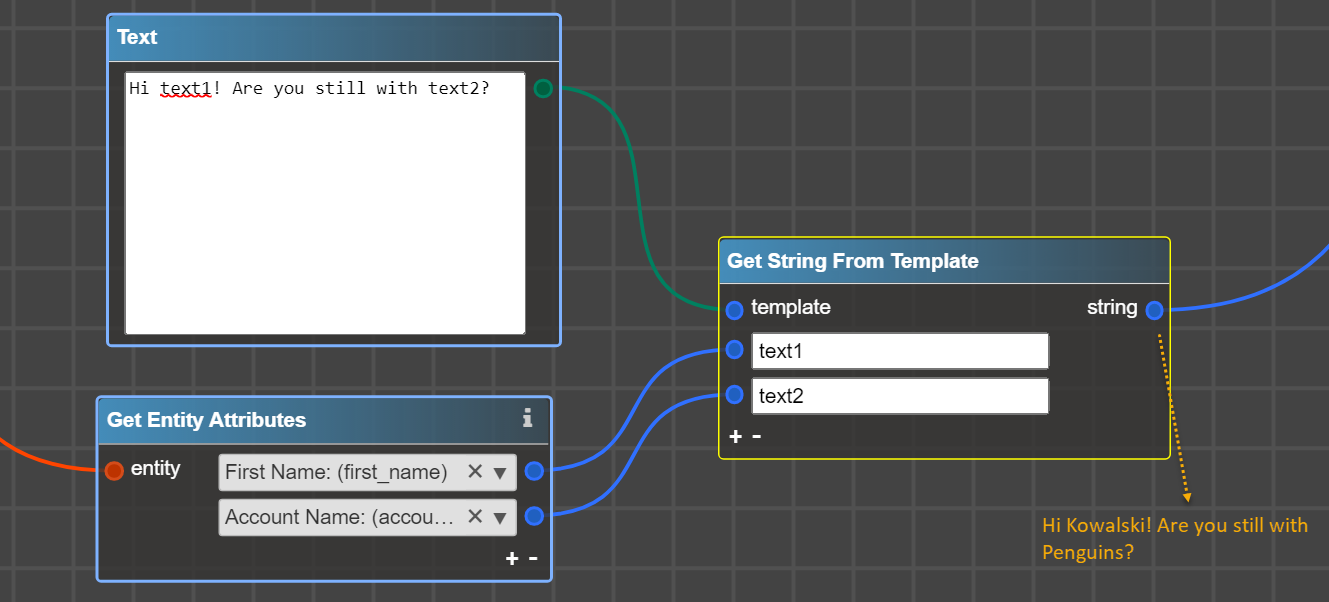Click the red entity input port

[x=114, y=470]
